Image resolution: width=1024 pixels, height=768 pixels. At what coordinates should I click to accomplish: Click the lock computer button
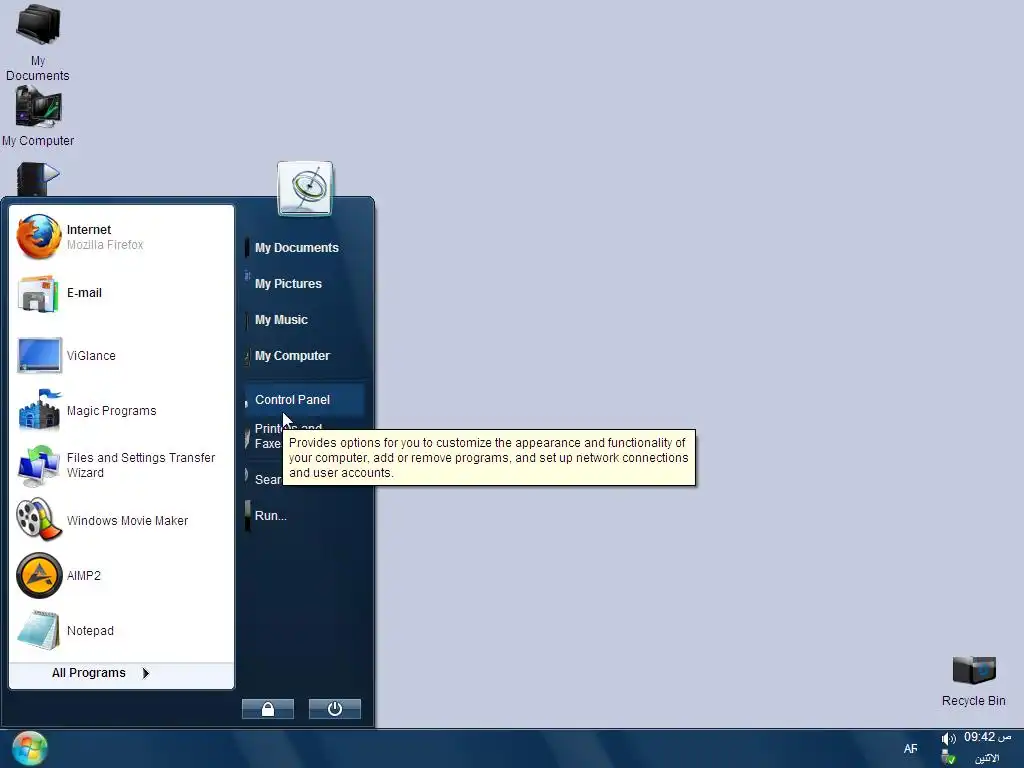tap(268, 709)
